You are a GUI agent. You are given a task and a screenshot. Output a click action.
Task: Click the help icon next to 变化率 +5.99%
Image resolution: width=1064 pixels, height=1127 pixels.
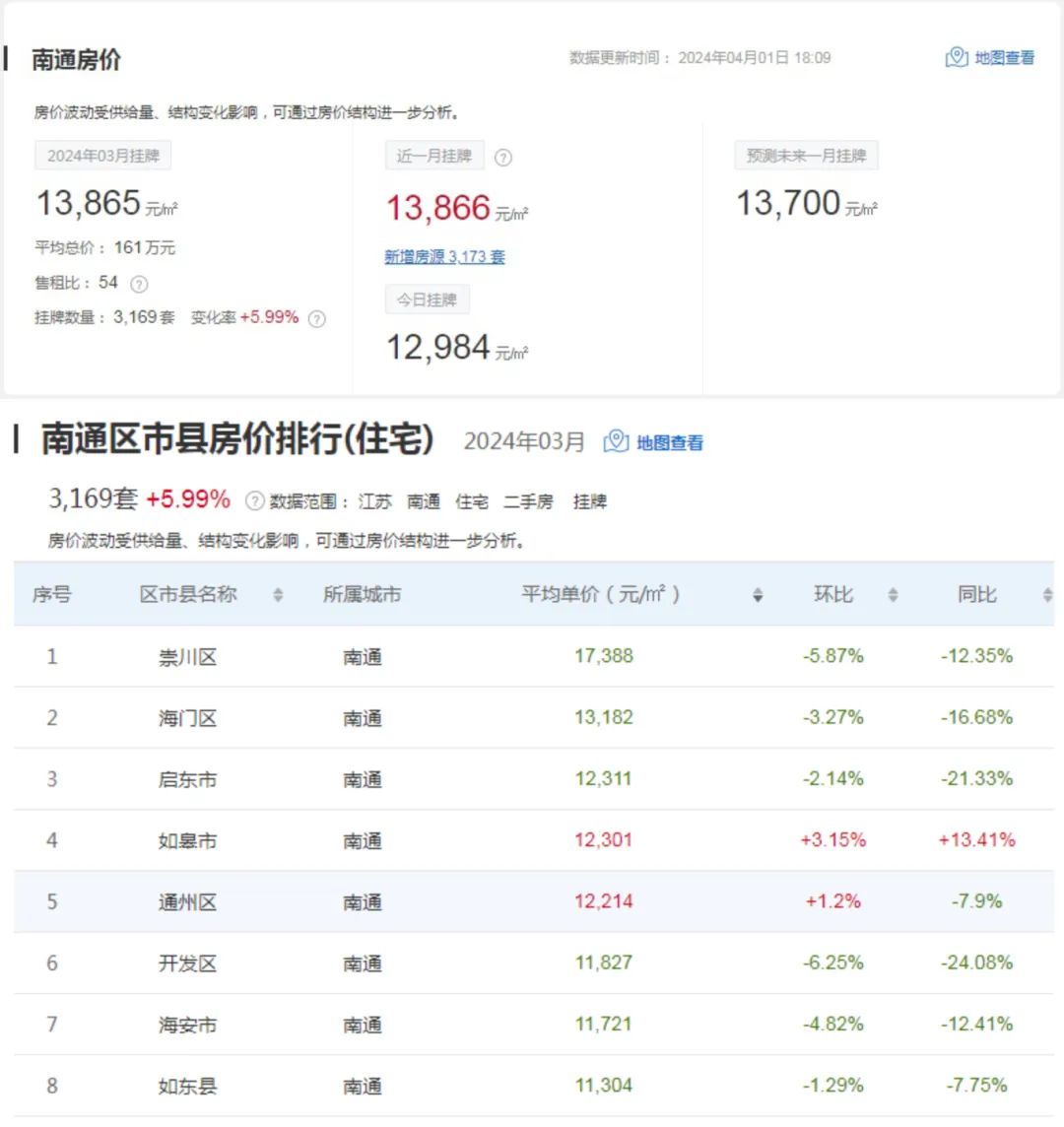point(315,319)
